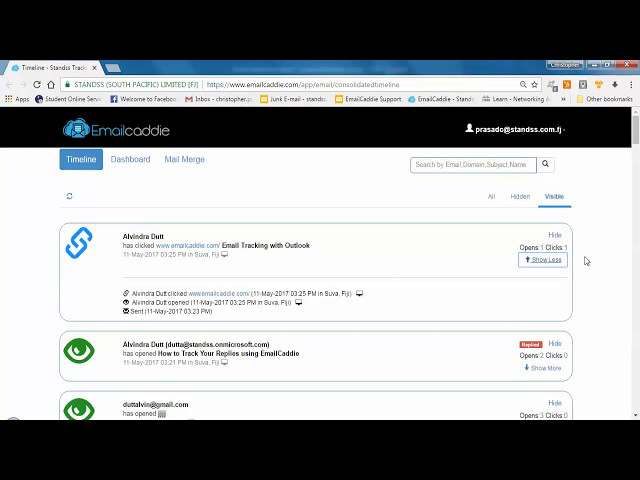The width and height of the screenshot is (640, 480).
Task: Click the red Replied badge
Action: tap(531, 344)
